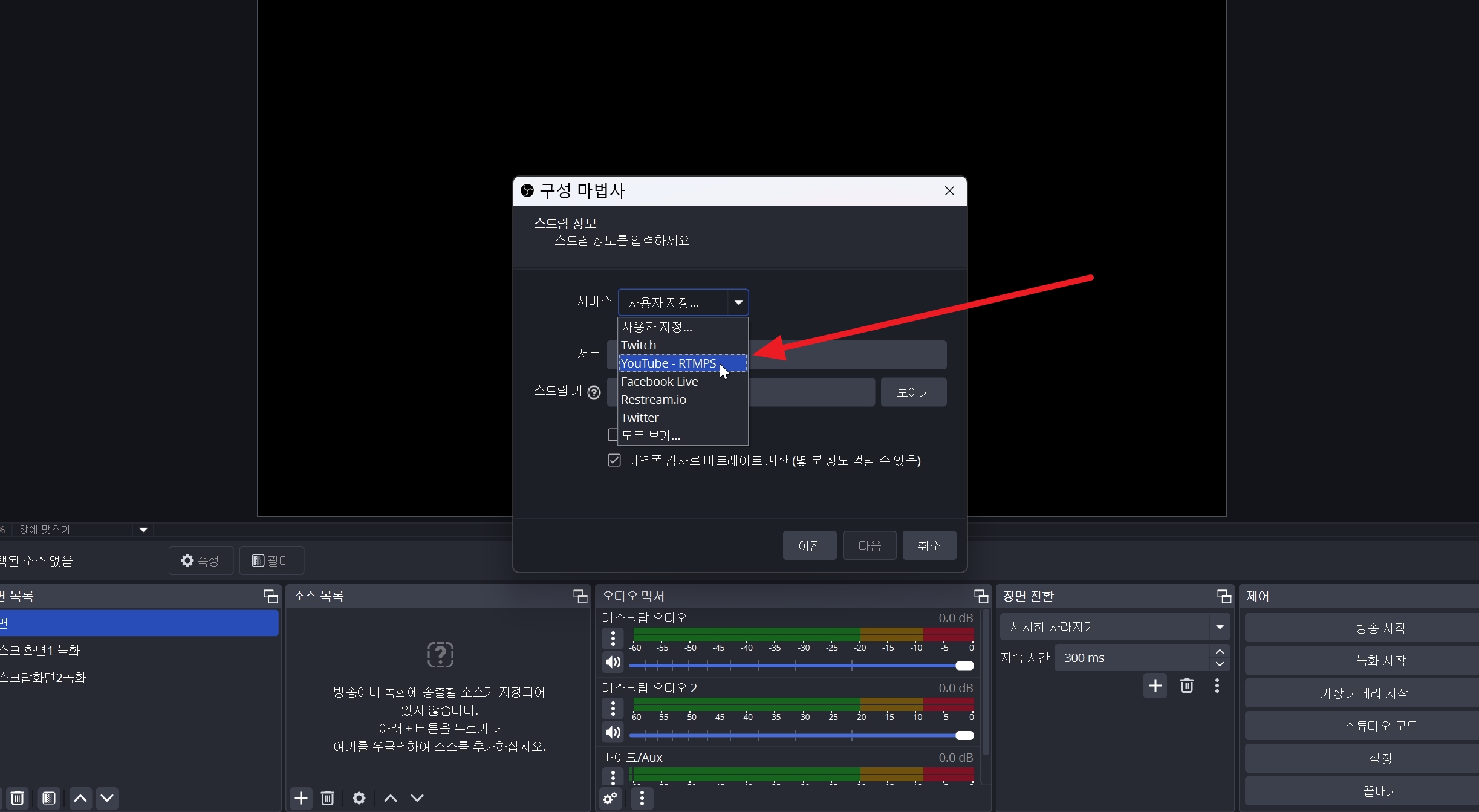The width and height of the screenshot is (1479, 812).
Task: Click the 보이기 button for stream key
Action: tap(913, 392)
